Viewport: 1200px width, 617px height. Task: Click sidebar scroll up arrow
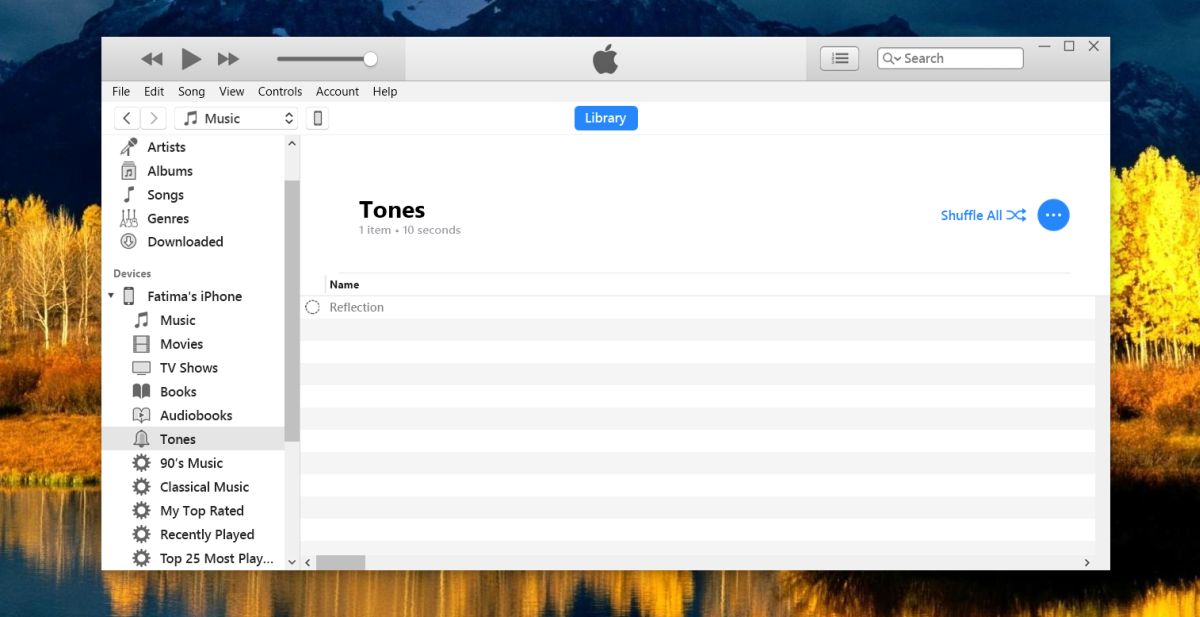point(292,144)
